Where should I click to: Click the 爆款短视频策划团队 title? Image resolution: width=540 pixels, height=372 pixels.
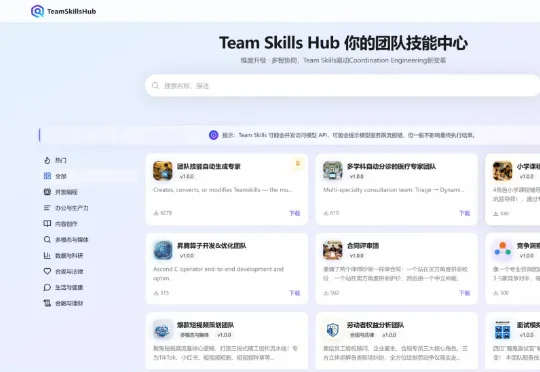click(x=206, y=325)
